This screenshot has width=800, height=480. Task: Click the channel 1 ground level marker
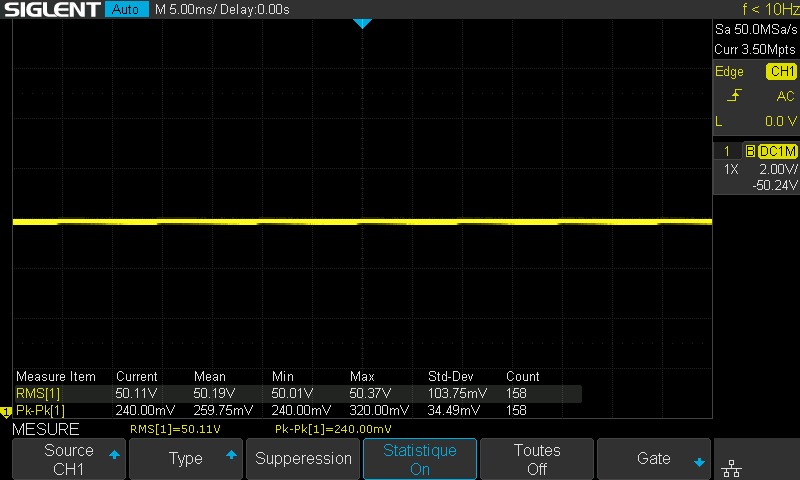point(6,412)
